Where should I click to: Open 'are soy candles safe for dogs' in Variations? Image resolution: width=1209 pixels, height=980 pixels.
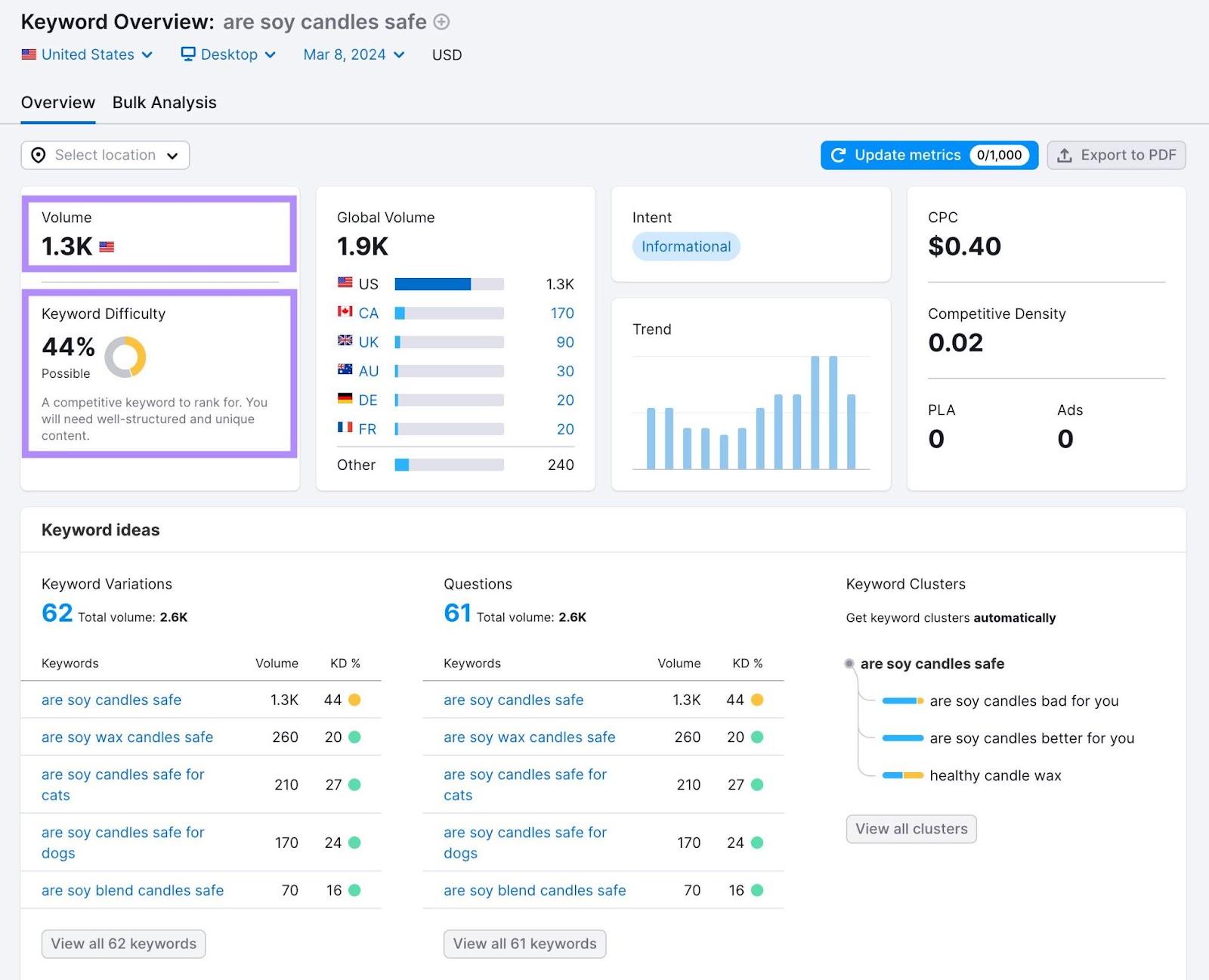123,842
